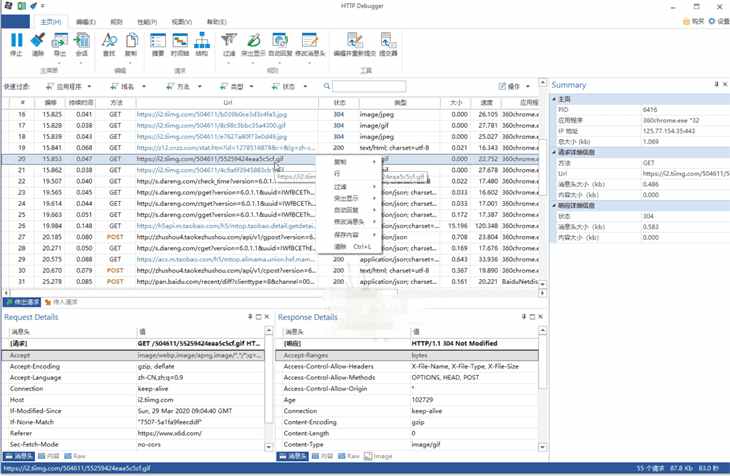Open the Auto-reply submenu in context menu
The height and width of the screenshot is (476, 730).
[349, 210]
